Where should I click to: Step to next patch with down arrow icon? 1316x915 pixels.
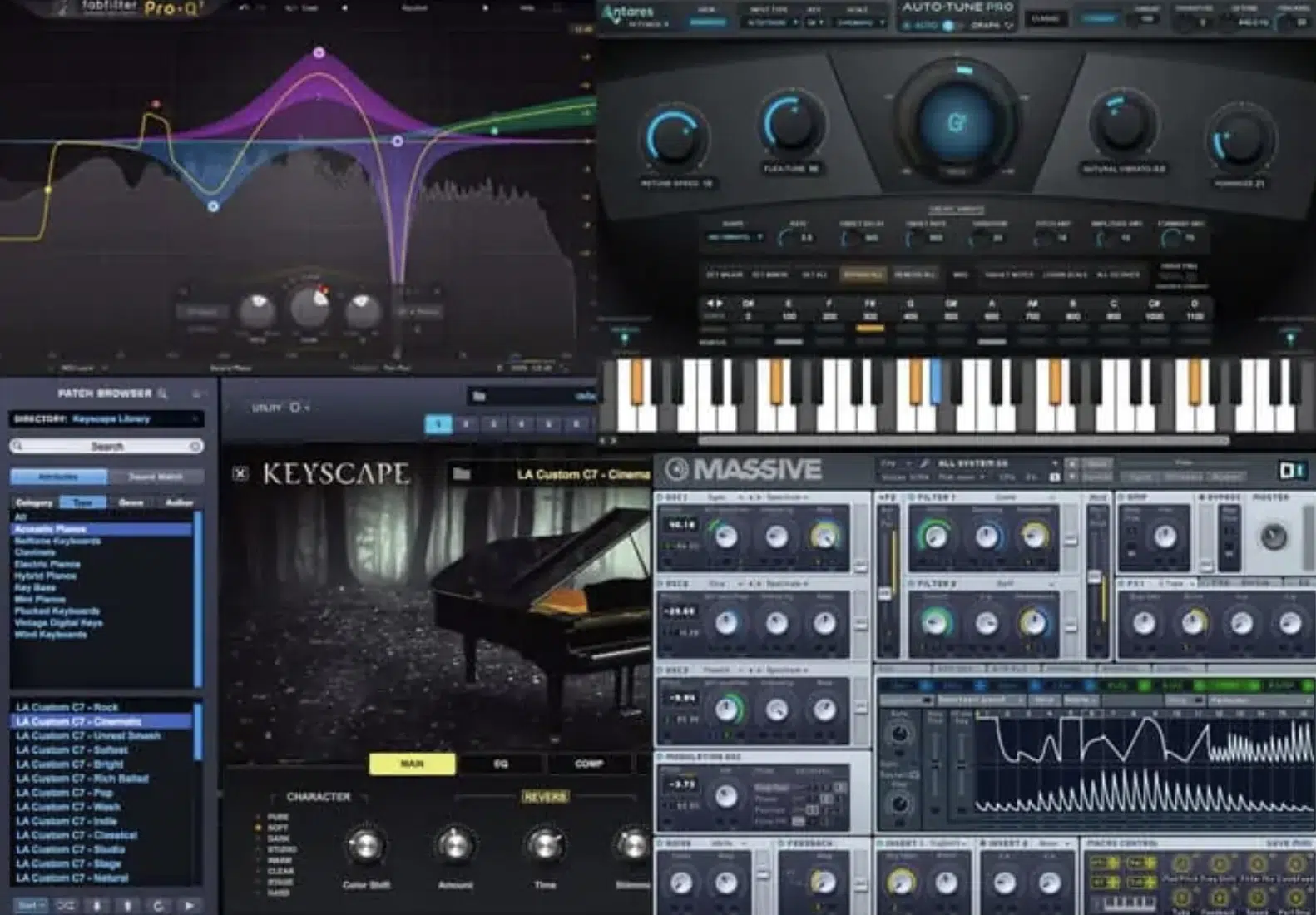(x=97, y=905)
